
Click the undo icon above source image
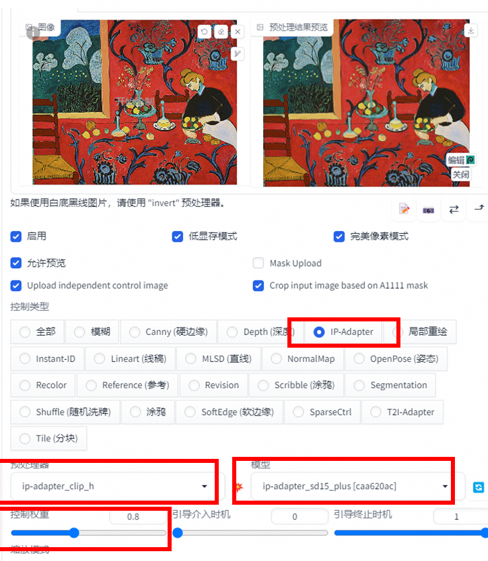click(204, 32)
